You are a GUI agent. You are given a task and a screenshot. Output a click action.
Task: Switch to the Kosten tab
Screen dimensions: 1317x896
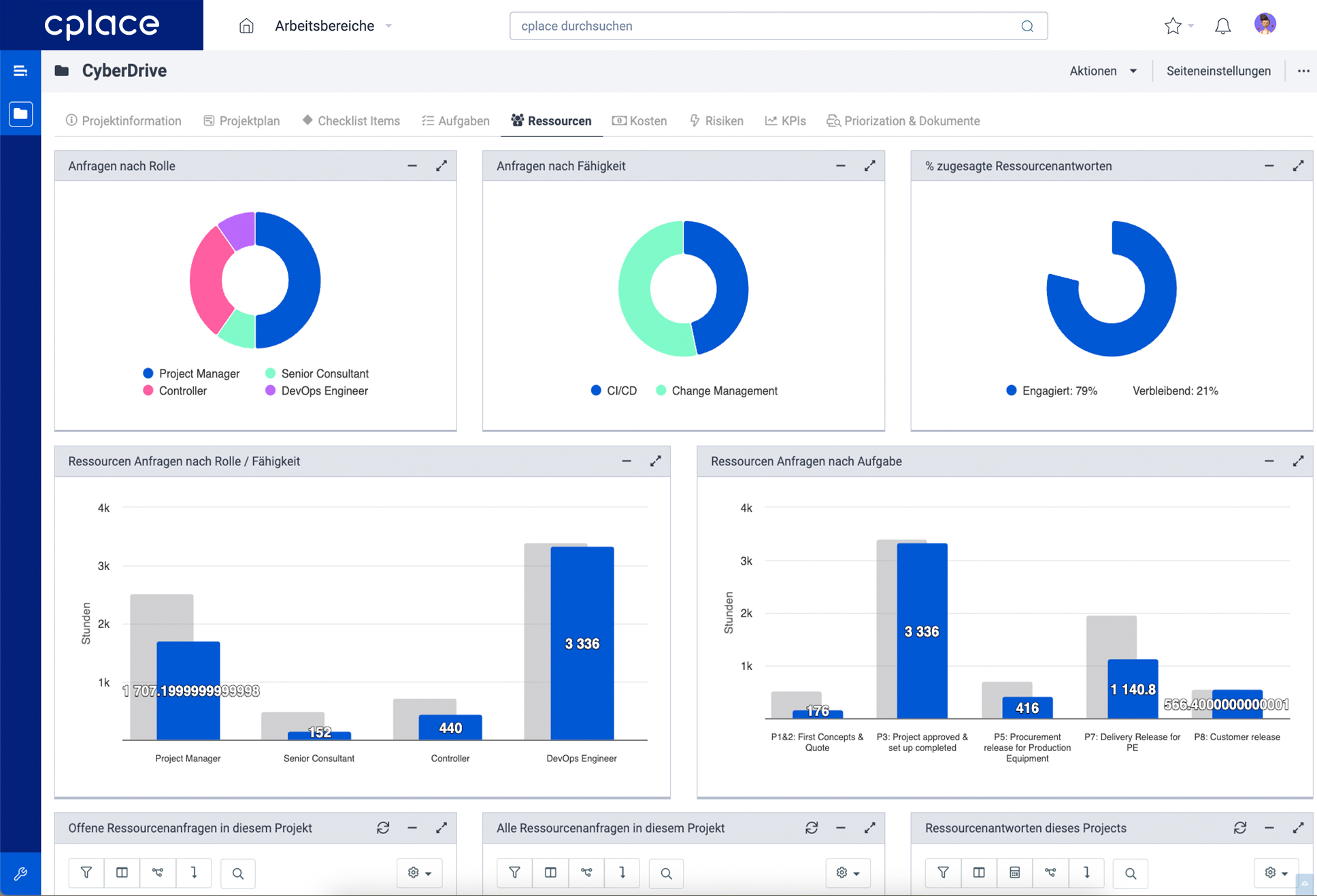pyautogui.click(x=639, y=120)
